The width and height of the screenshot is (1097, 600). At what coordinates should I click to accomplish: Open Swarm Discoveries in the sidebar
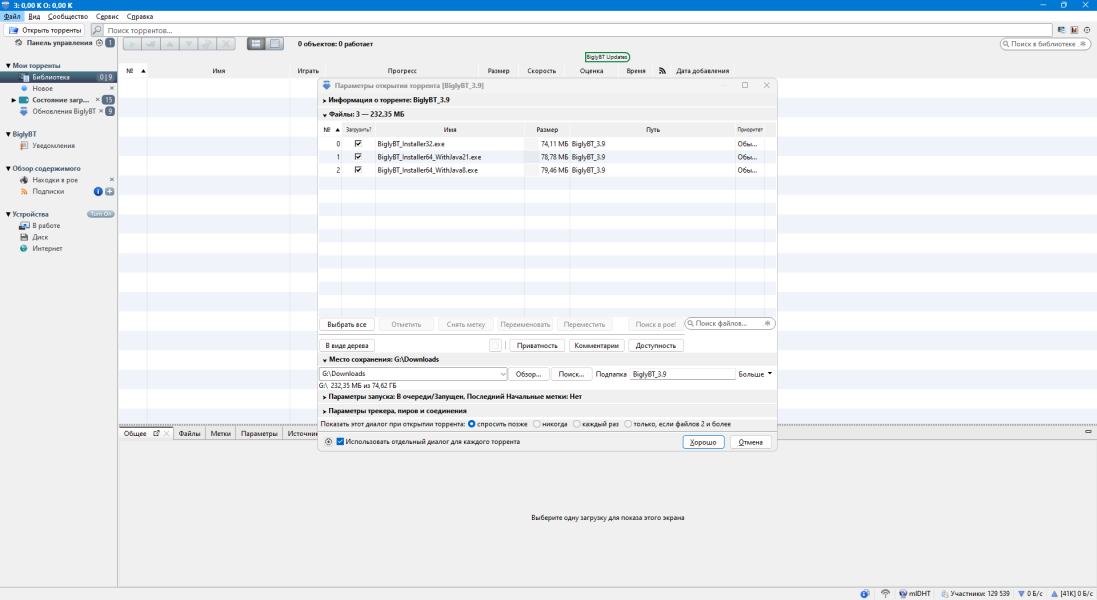54,179
